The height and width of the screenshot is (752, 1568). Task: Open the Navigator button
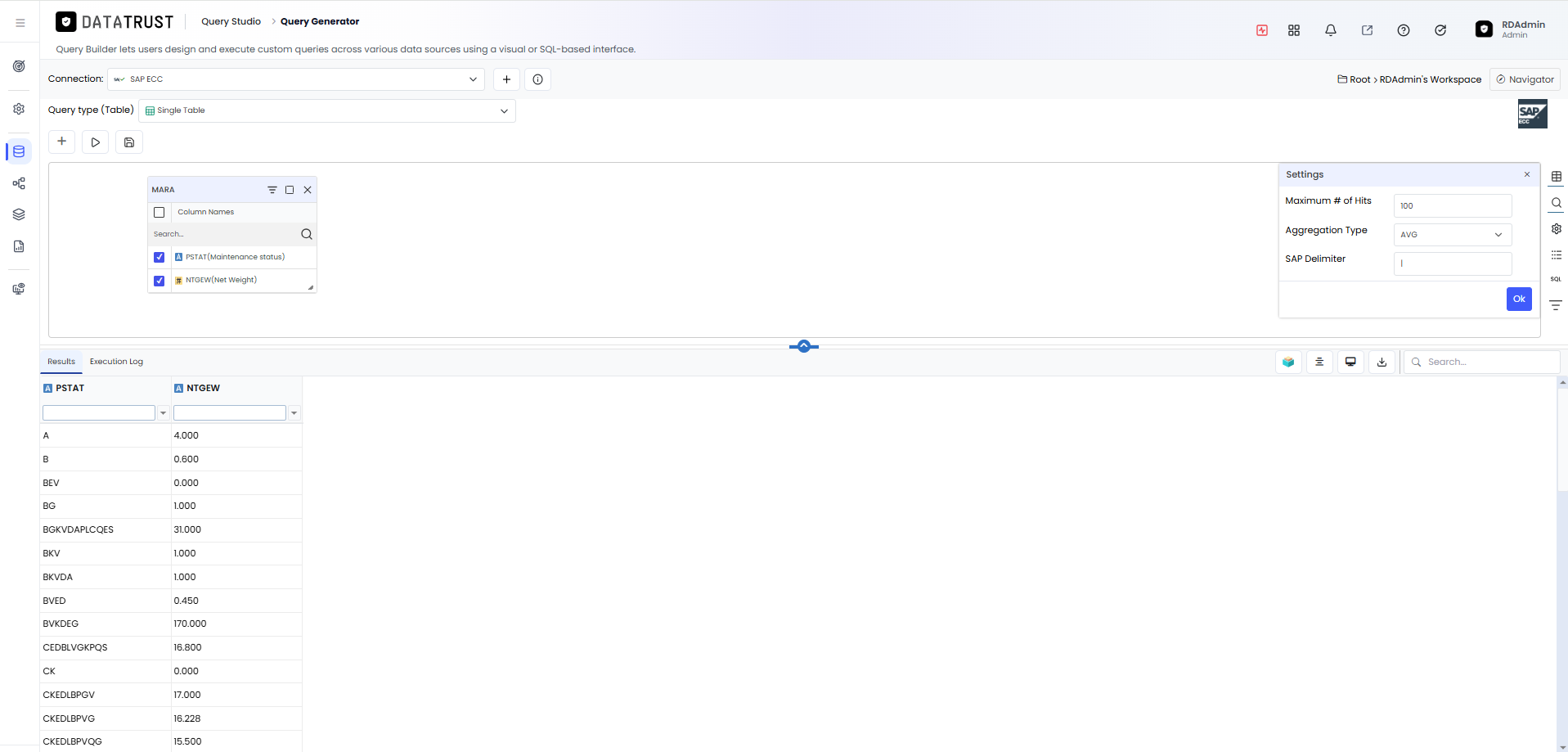(1525, 79)
